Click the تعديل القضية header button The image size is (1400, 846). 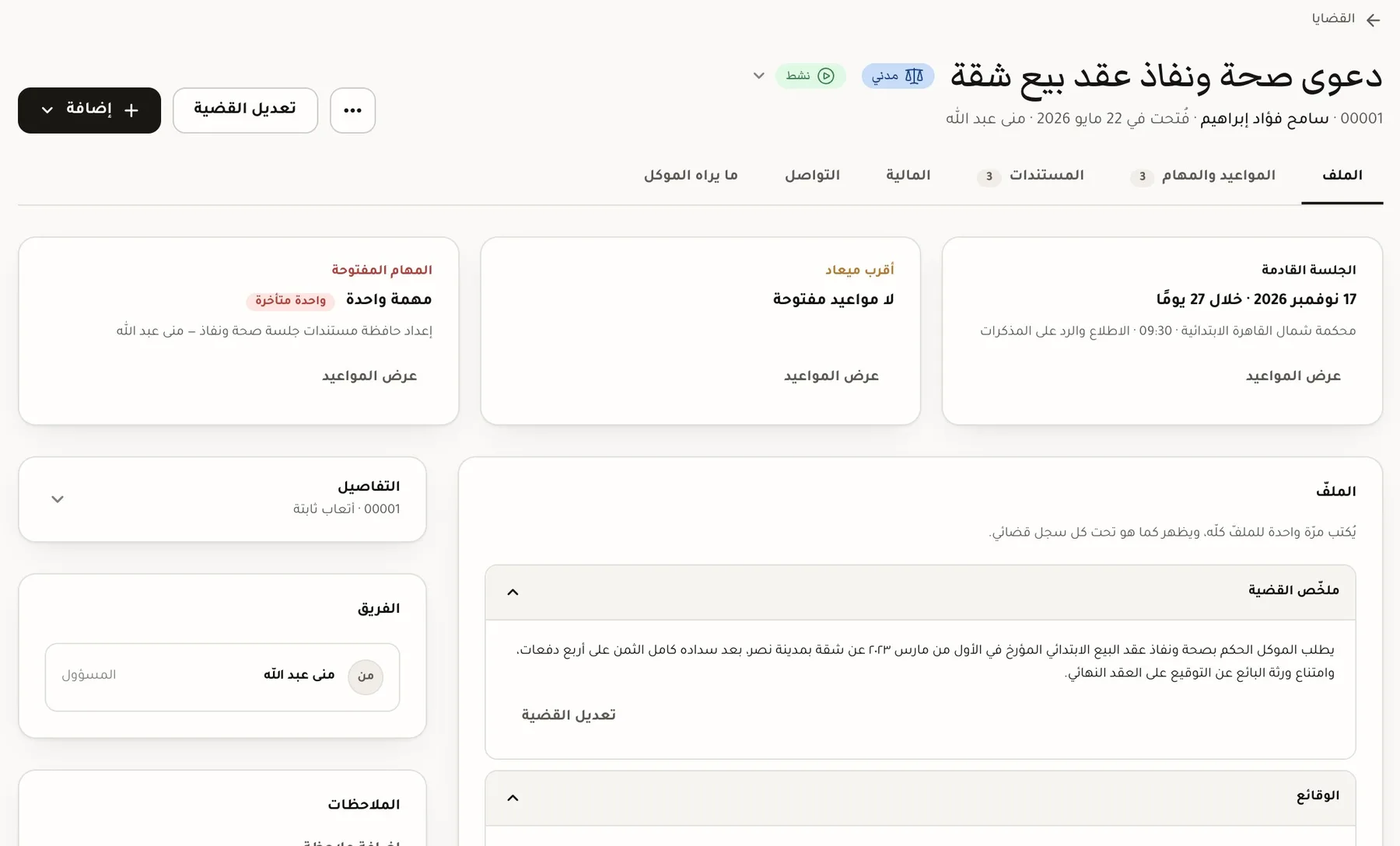[x=245, y=110]
